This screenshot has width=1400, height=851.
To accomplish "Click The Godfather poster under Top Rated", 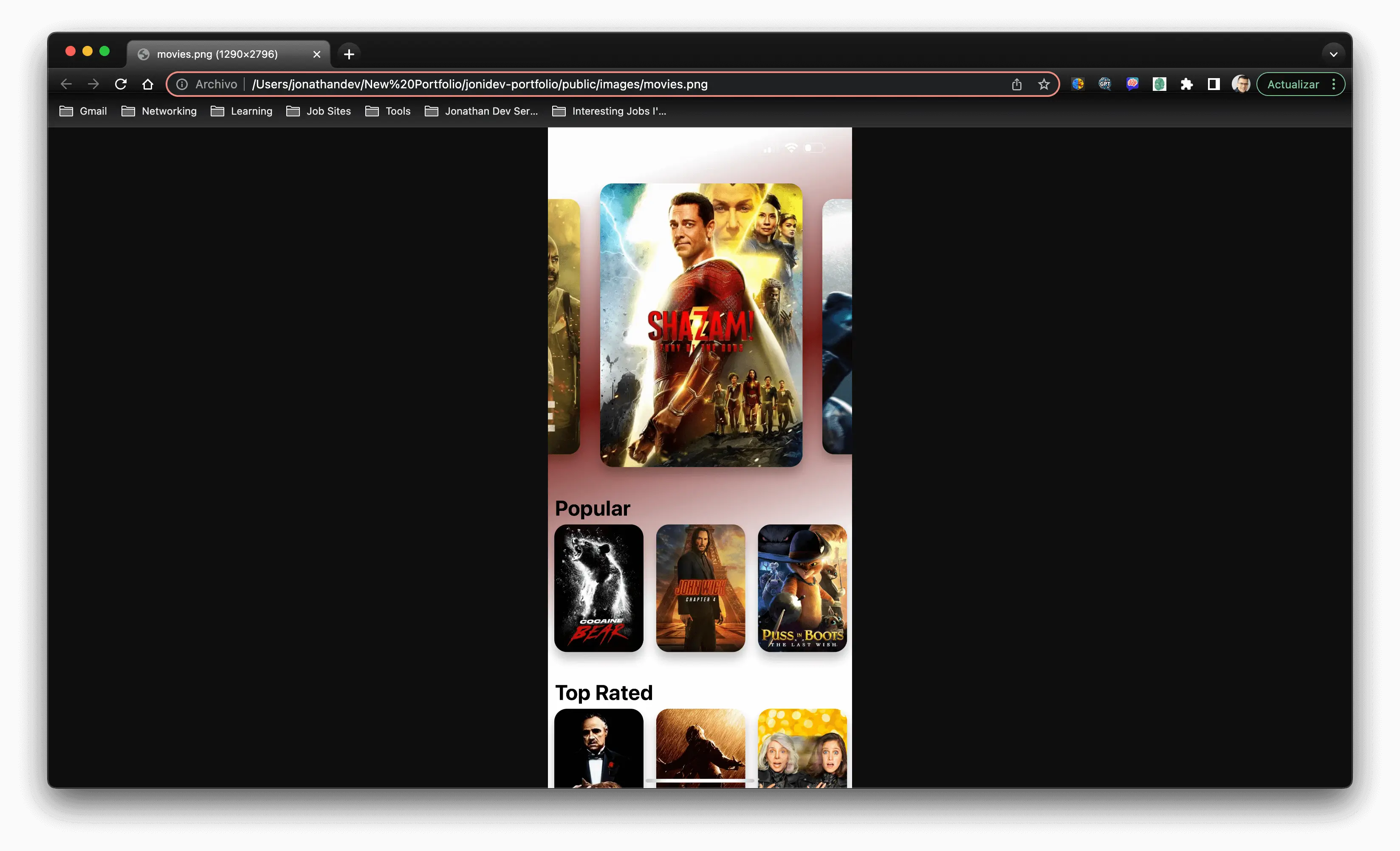I will (x=599, y=748).
